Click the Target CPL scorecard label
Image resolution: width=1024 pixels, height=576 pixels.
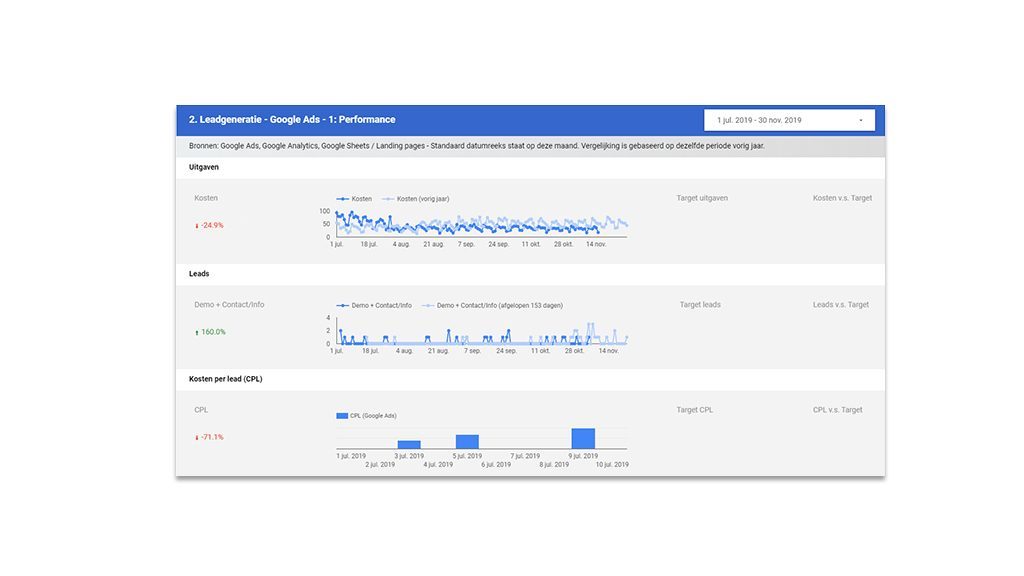695,409
